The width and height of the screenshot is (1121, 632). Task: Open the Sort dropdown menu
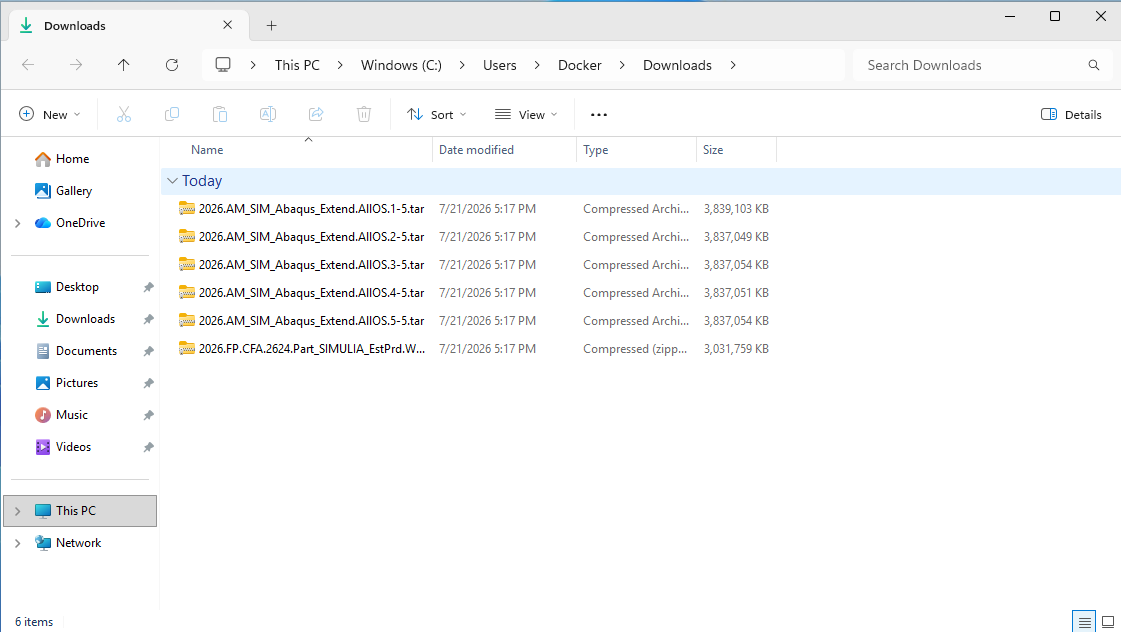(436, 114)
